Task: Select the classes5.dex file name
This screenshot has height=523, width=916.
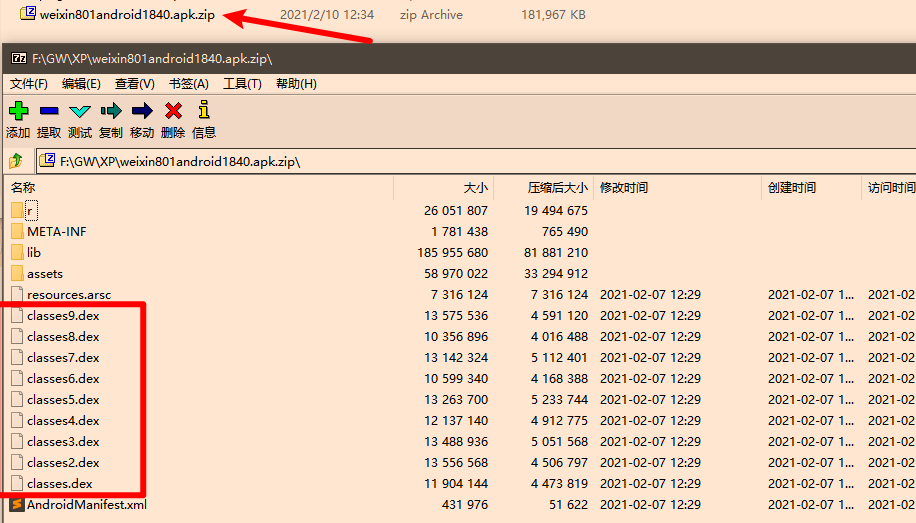Action: click(x=63, y=400)
